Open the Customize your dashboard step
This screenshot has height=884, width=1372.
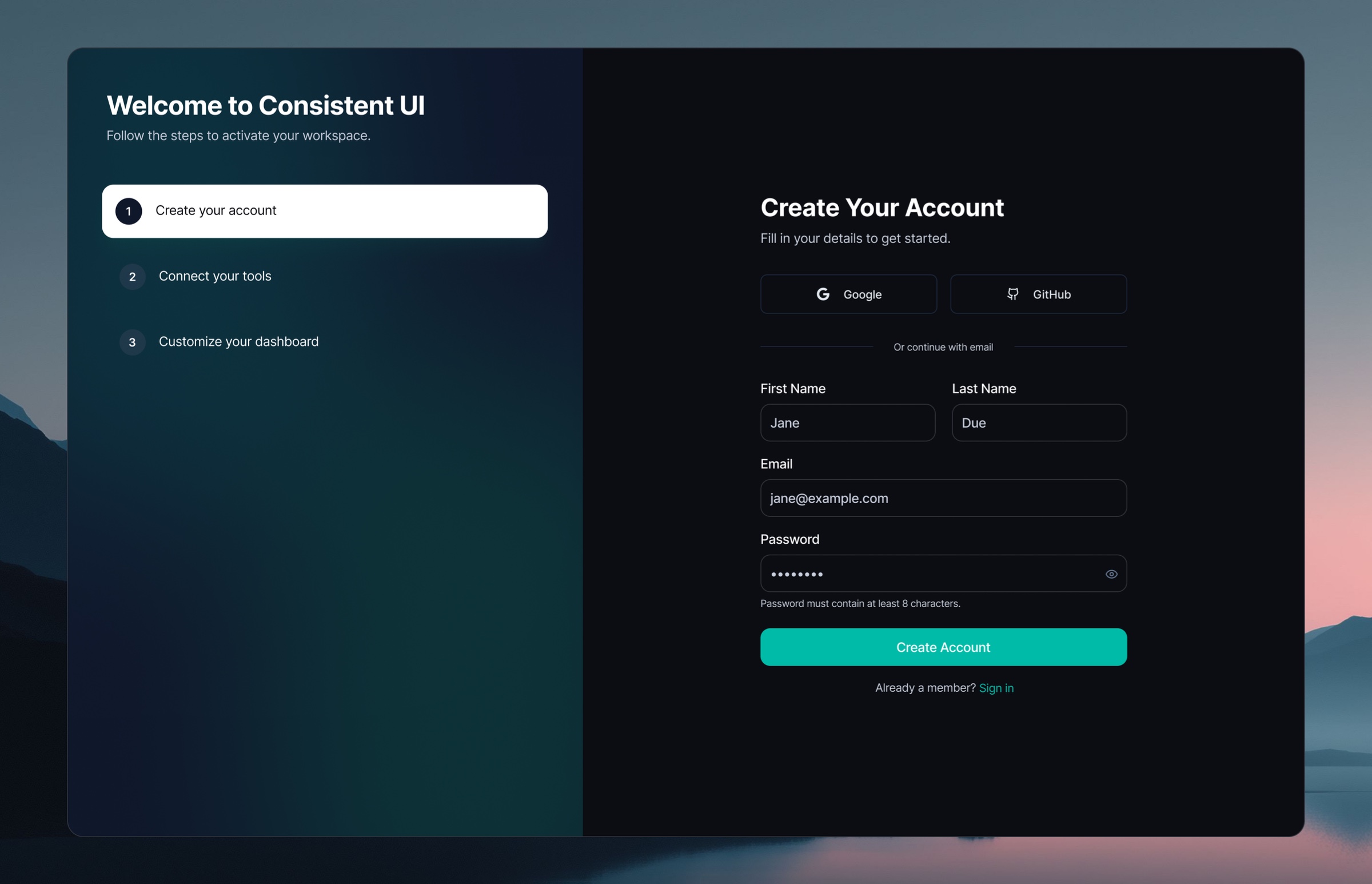238,341
